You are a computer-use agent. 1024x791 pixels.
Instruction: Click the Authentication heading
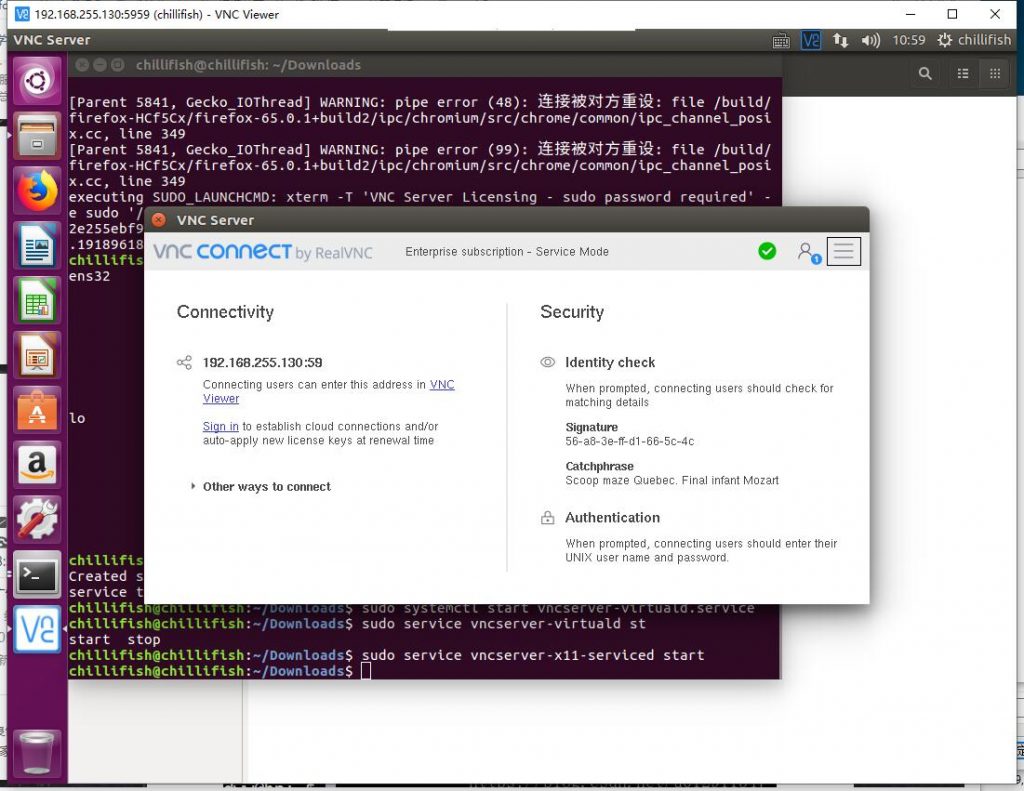[613, 518]
